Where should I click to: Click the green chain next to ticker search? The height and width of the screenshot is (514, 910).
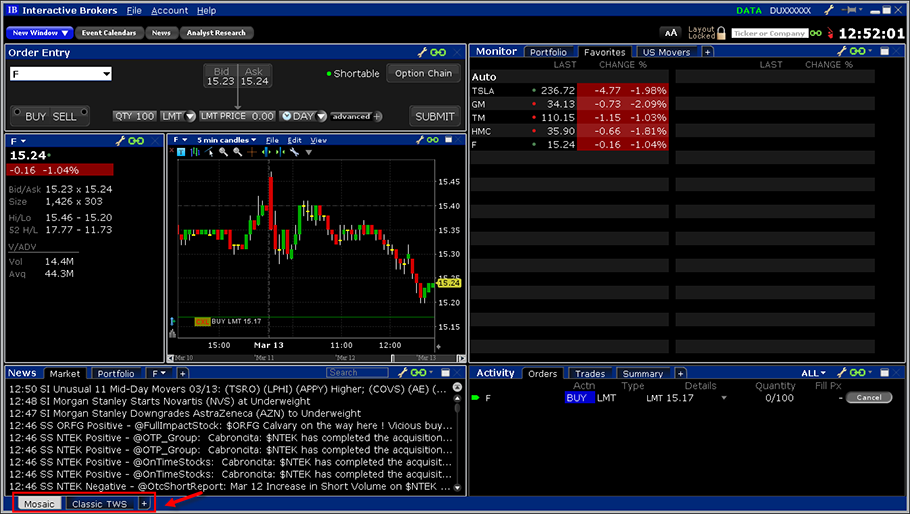click(x=815, y=33)
